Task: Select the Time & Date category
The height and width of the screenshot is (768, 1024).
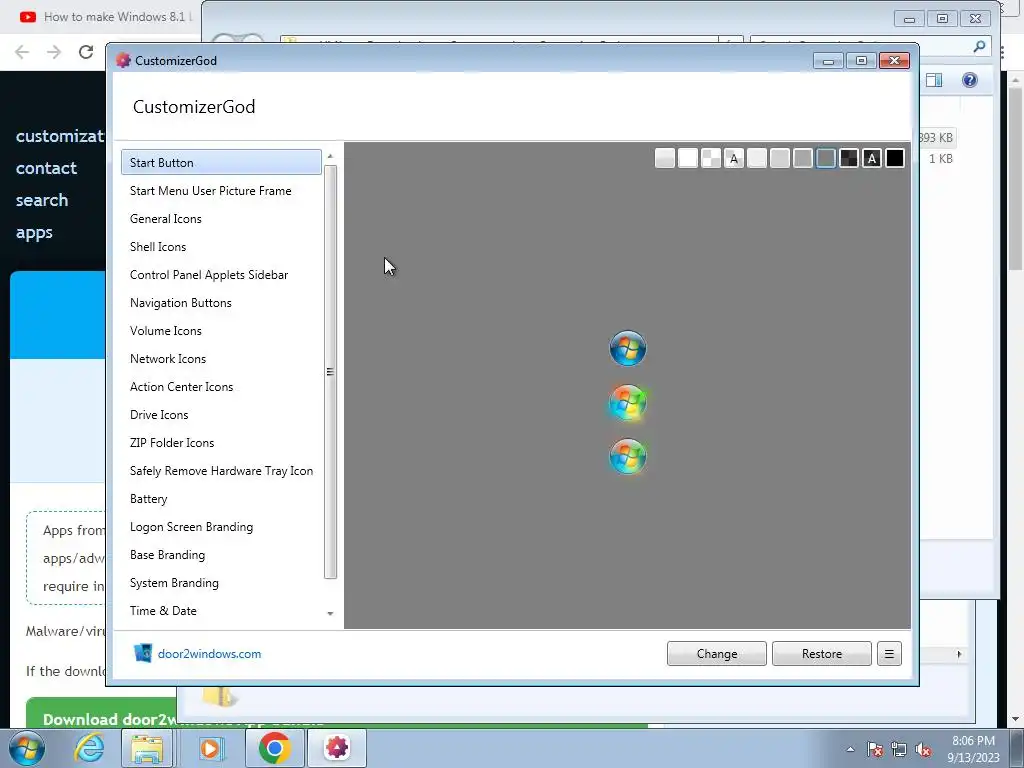Action: pyautogui.click(x=221, y=611)
